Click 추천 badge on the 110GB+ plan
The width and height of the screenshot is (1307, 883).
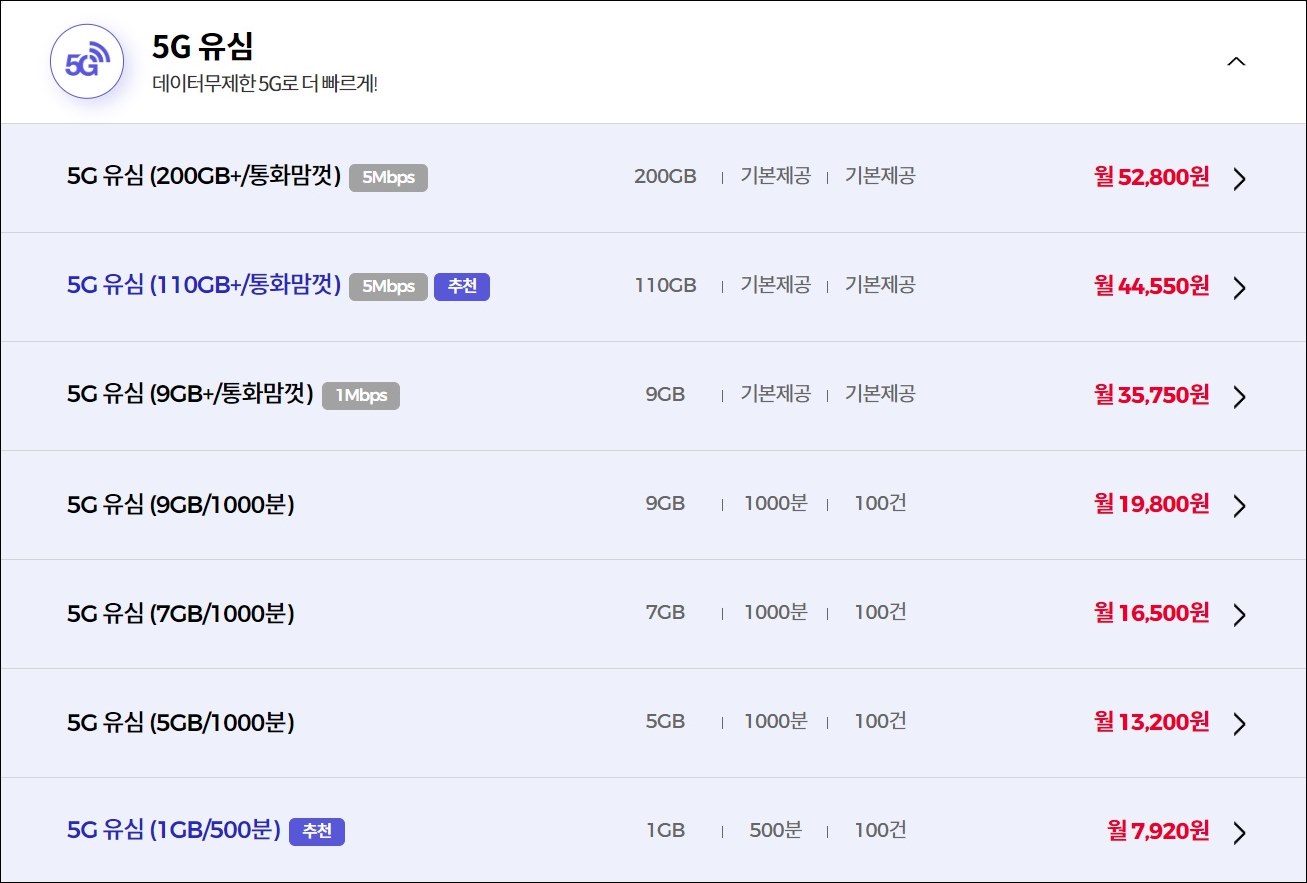pyautogui.click(x=462, y=287)
